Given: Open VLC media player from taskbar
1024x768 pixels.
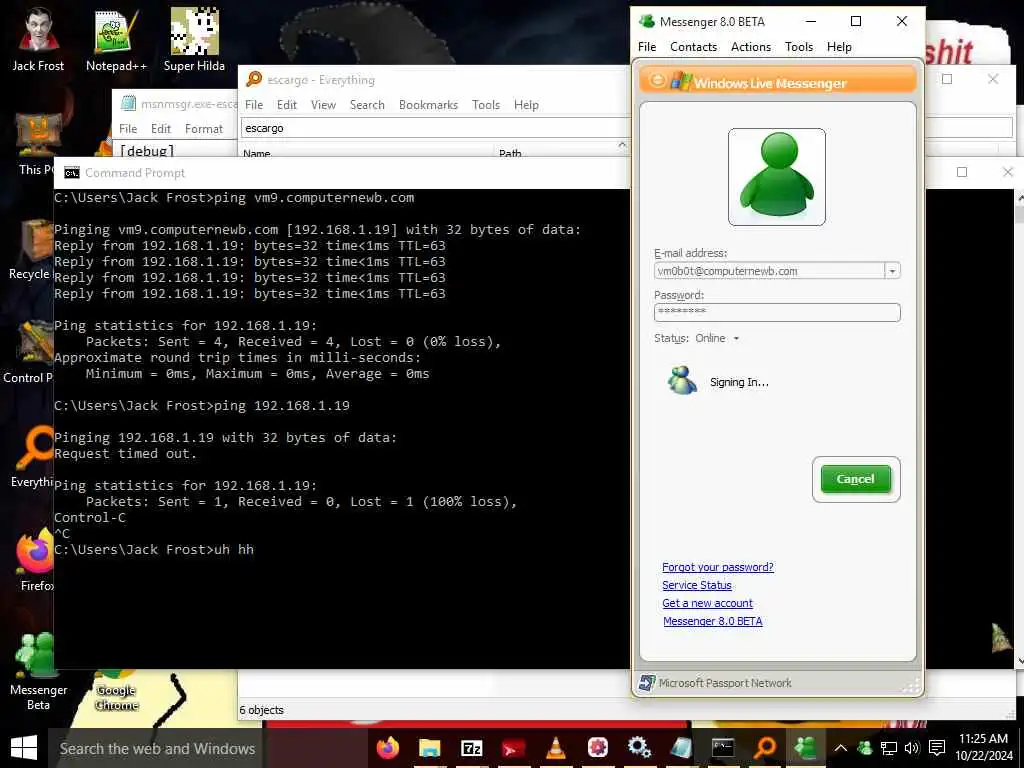Looking at the screenshot, I should coord(555,748).
